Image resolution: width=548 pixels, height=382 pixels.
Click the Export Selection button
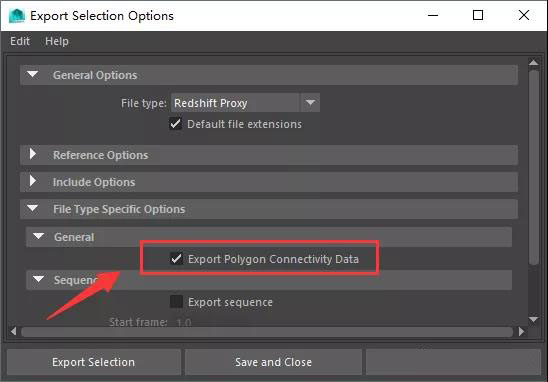tap(94, 362)
